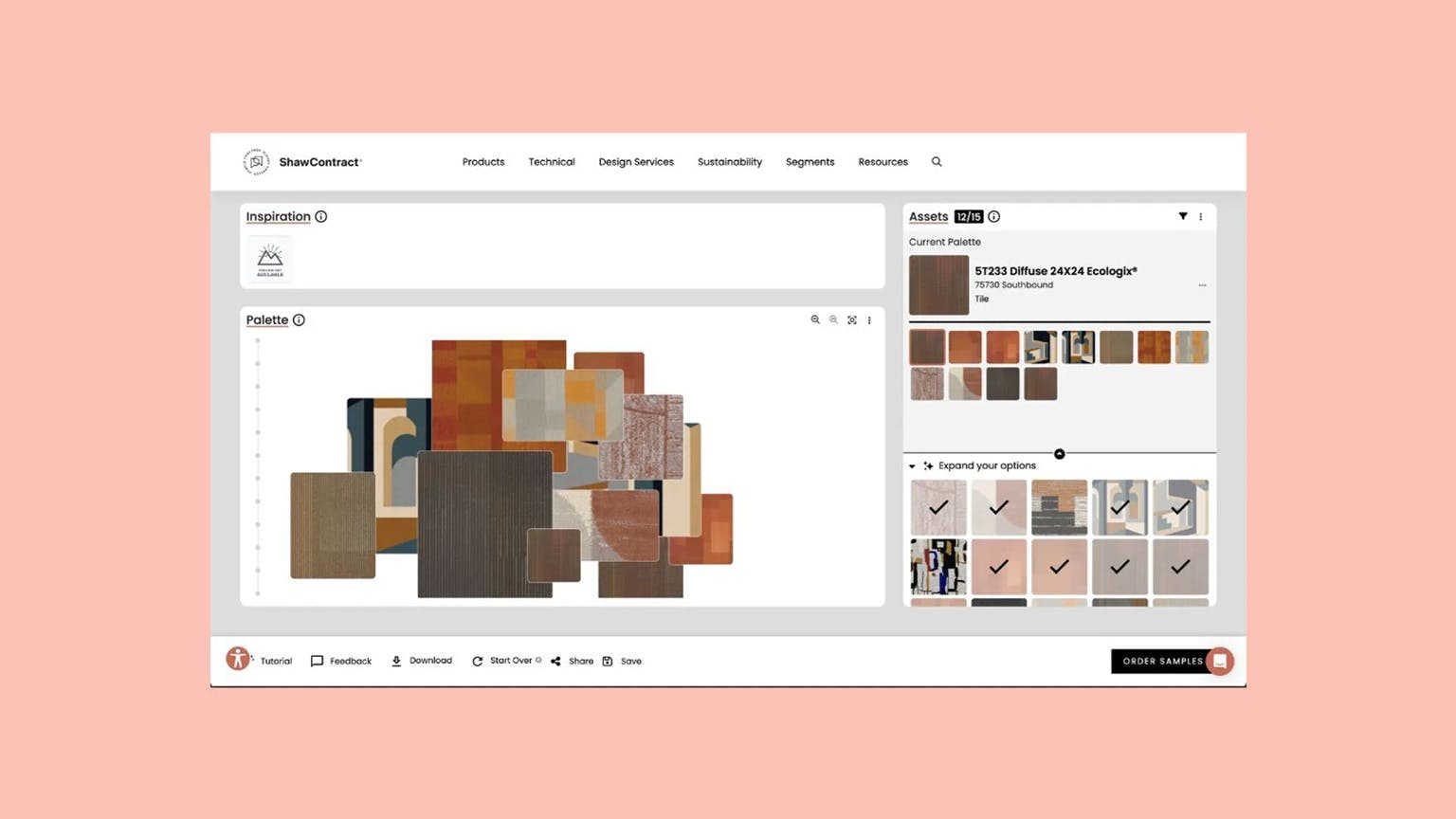Open the Download option in the bottom bar
This screenshot has width=1456, height=819.
click(422, 661)
